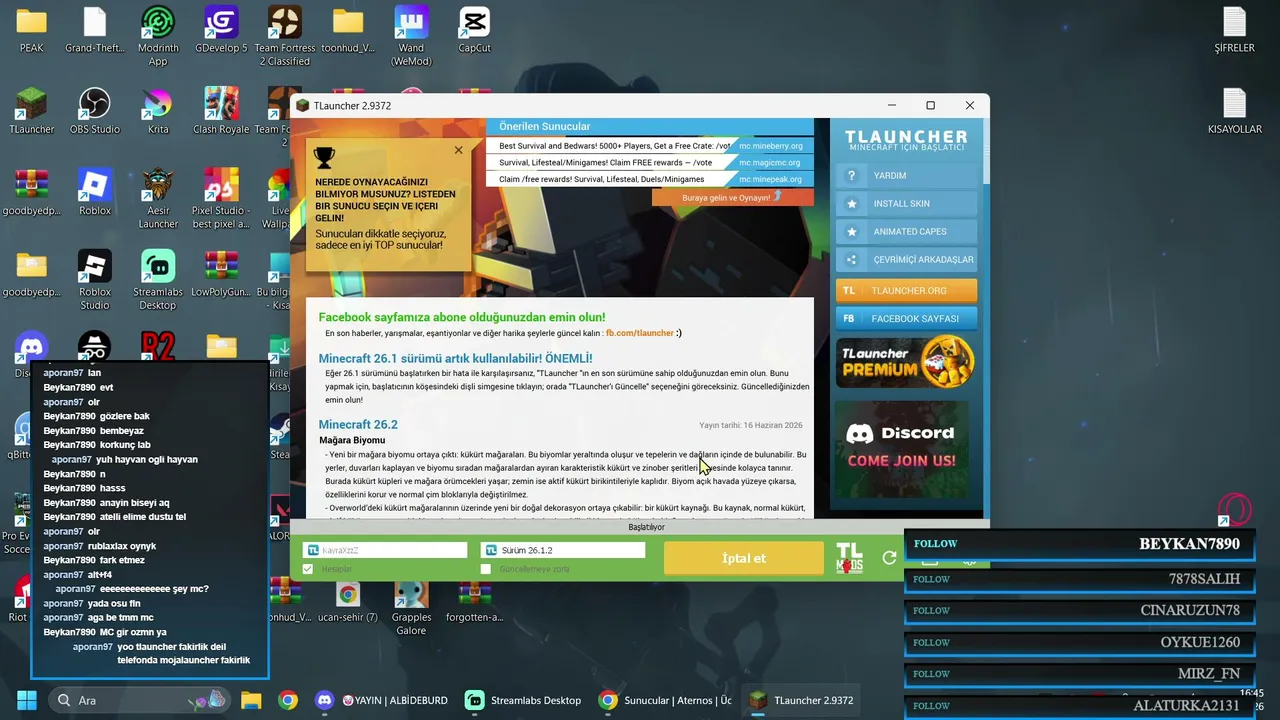Image resolution: width=1280 pixels, height=720 pixels.
Task: Select the CapCut desktop icon
Action: 474,30
